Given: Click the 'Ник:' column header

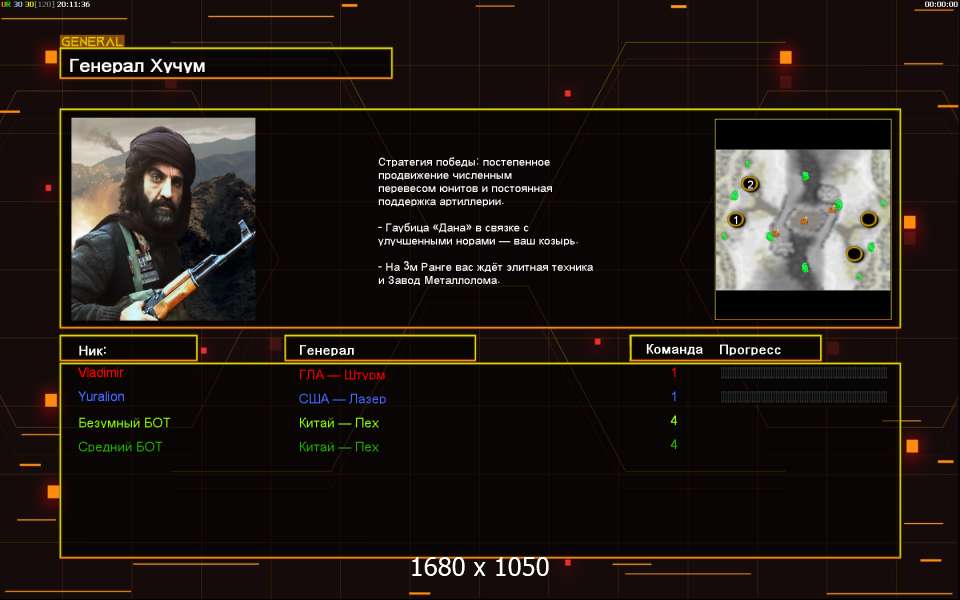Looking at the screenshot, I should (129, 348).
